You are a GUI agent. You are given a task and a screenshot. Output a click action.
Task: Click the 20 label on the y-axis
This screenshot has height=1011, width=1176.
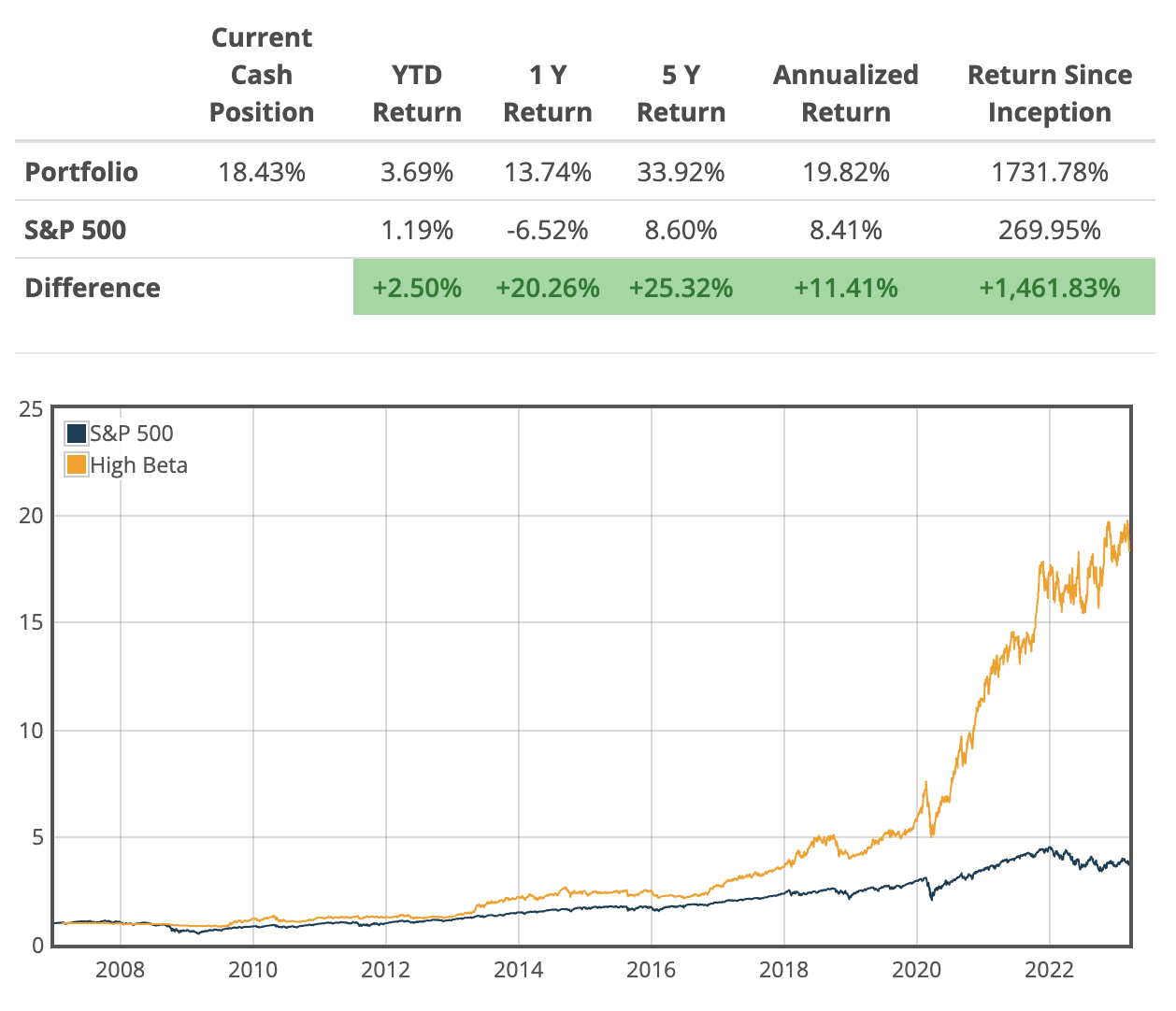[x=31, y=516]
